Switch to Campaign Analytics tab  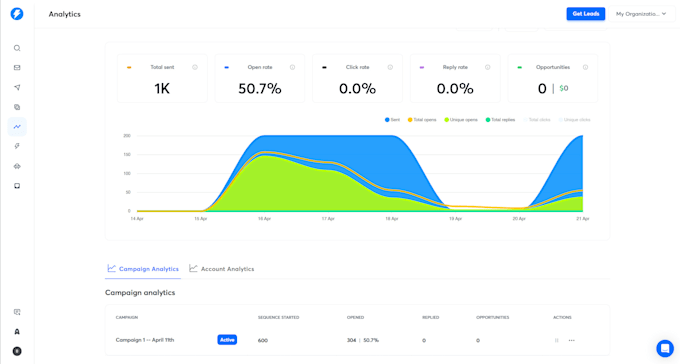click(143, 269)
